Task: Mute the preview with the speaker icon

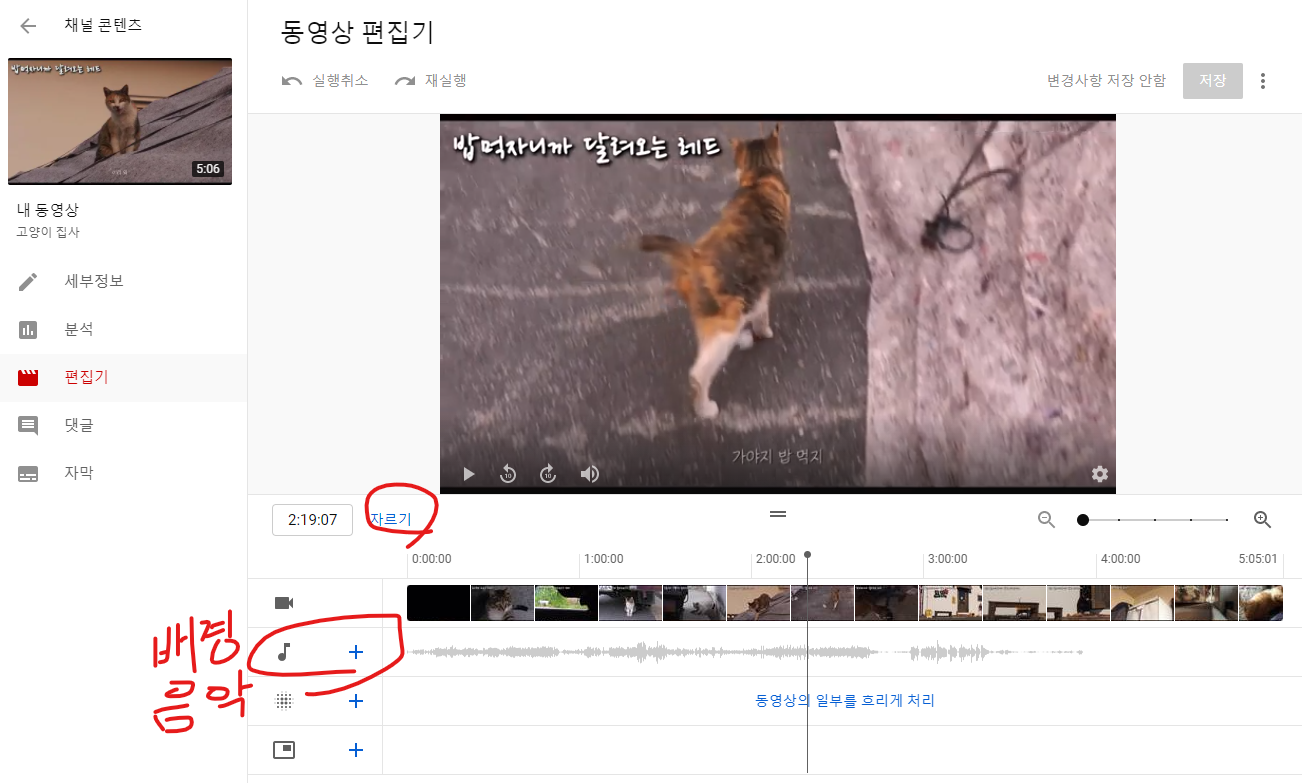Action: tap(589, 474)
